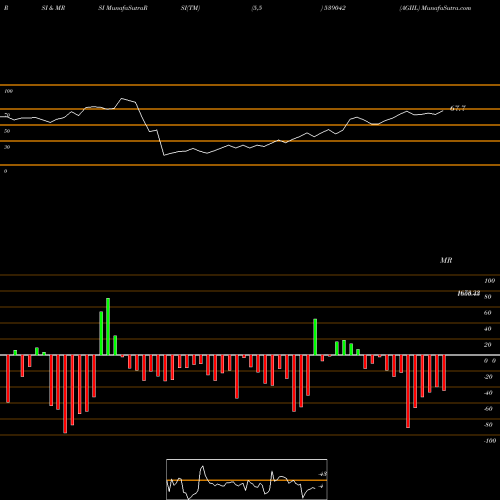This screenshot has height=500, width=500.
Task: Click the RSI end value 67.7 label
Action: pos(458,108)
